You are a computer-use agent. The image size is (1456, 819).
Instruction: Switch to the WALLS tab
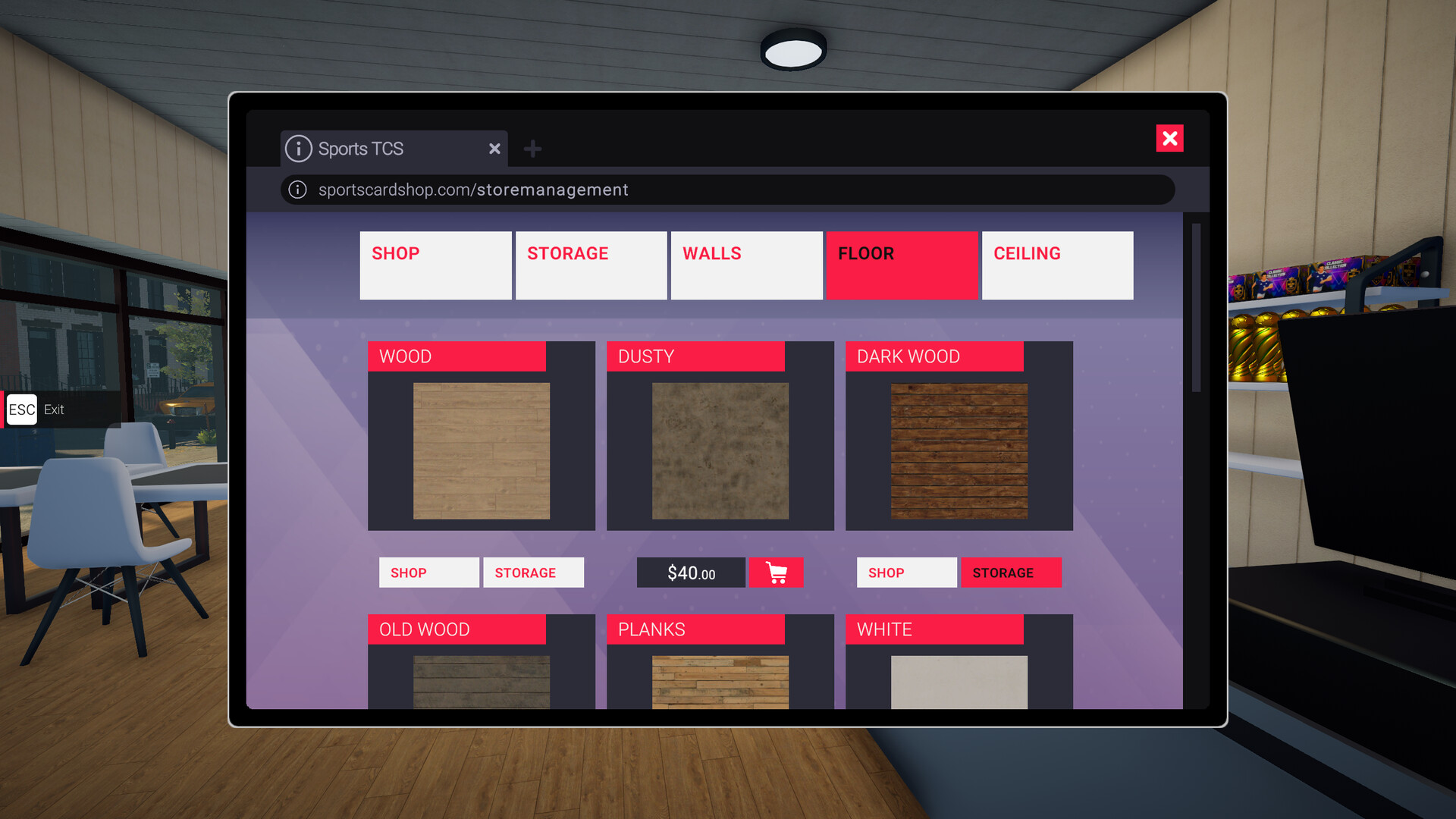point(745,265)
